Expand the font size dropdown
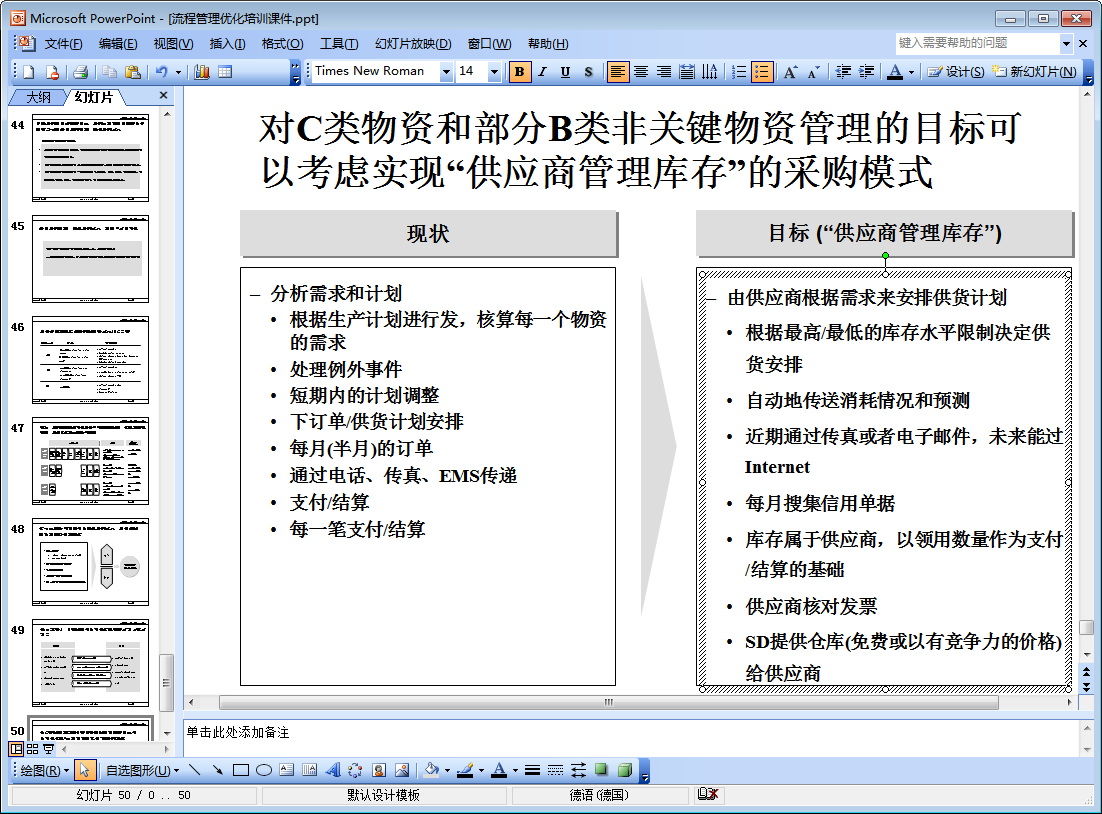1102x814 pixels. coord(494,72)
